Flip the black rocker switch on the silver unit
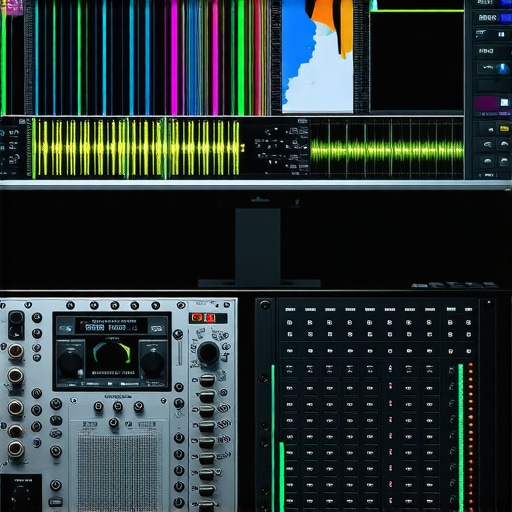512x512 pixels. [16, 325]
